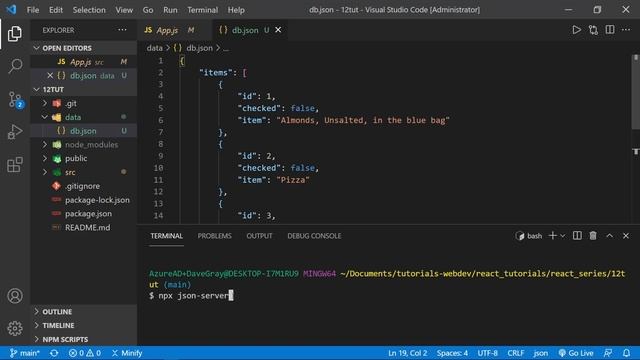Open the Extensions view icon
Screen dimensions: 640x360
(15, 164)
